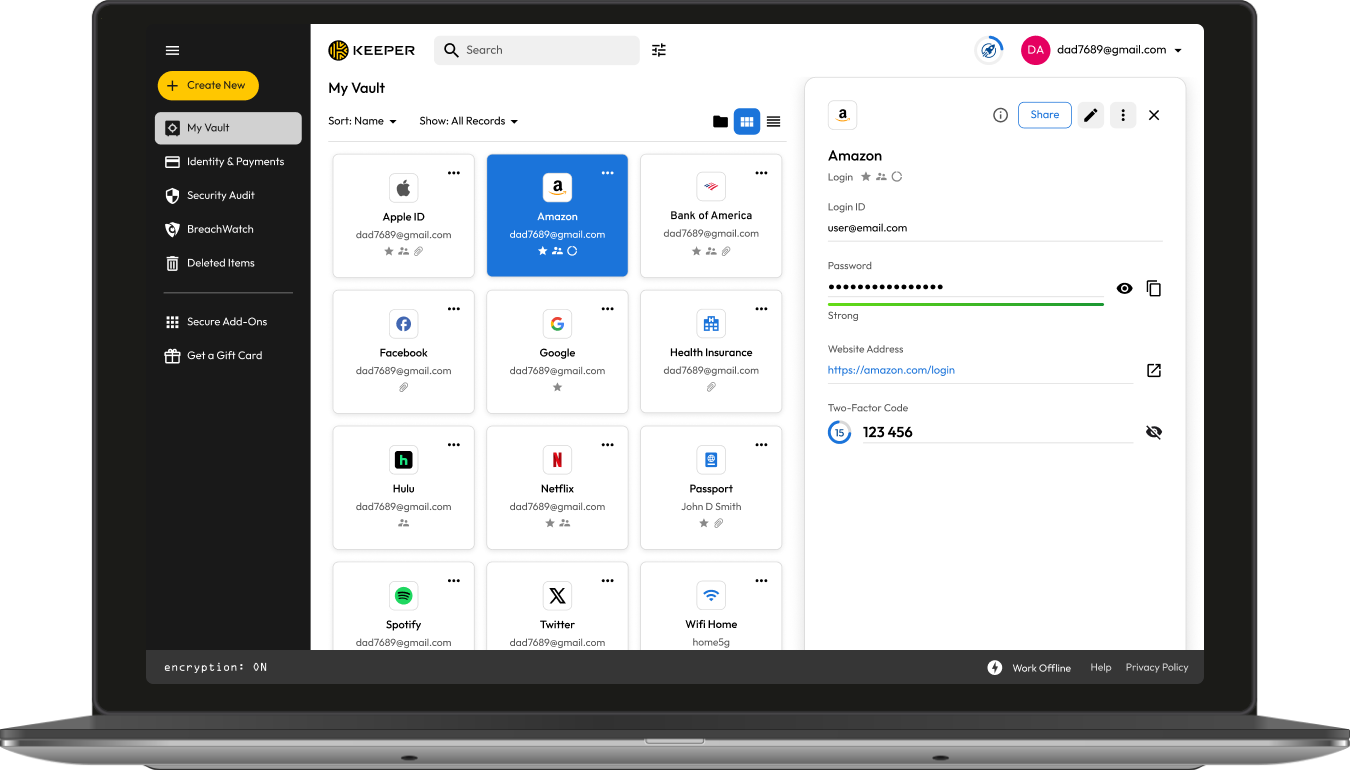
Task: Open Health Insurance card options menu
Action: 761,309
